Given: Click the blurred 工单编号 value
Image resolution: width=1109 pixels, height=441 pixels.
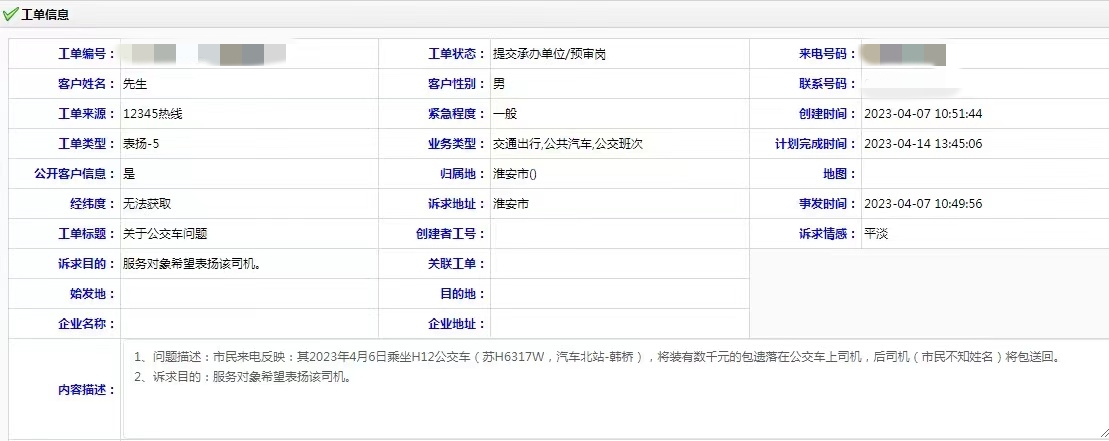Looking at the screenshot, I should pyautogui.click(x=204, y=54).
